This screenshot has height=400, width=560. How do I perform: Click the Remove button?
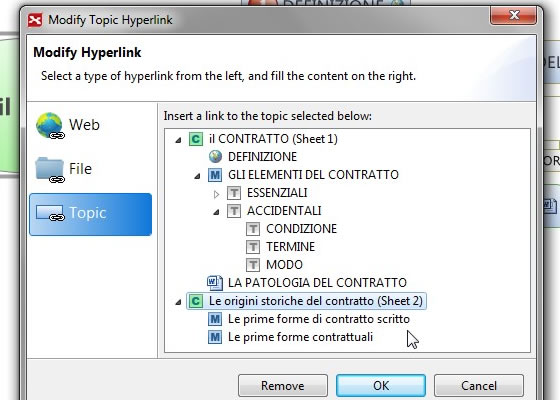(x=283, y=385)
